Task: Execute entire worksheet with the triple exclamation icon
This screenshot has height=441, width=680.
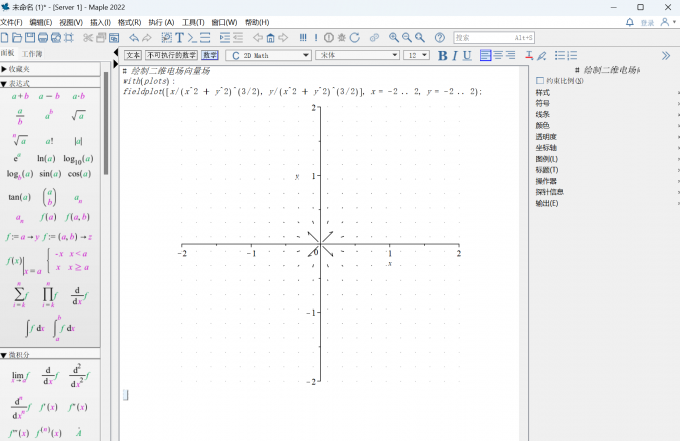Action: pos(303,38)
